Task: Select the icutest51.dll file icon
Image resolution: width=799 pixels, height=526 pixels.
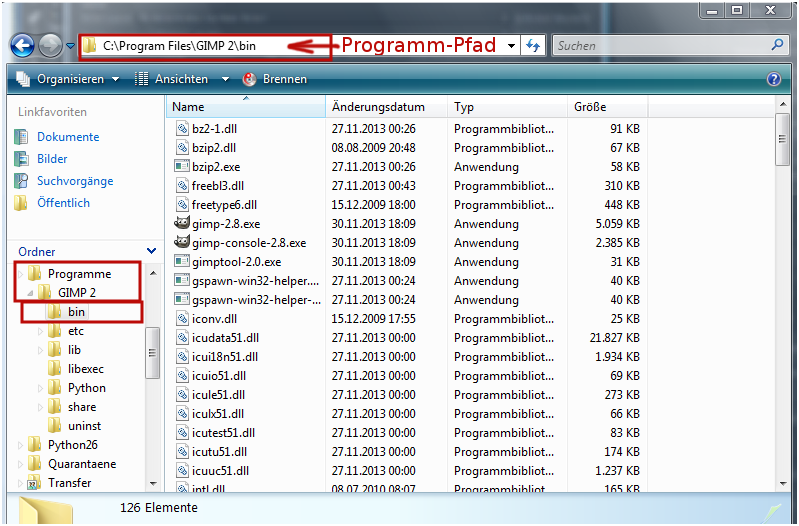Action: click(x=182, y=433)
